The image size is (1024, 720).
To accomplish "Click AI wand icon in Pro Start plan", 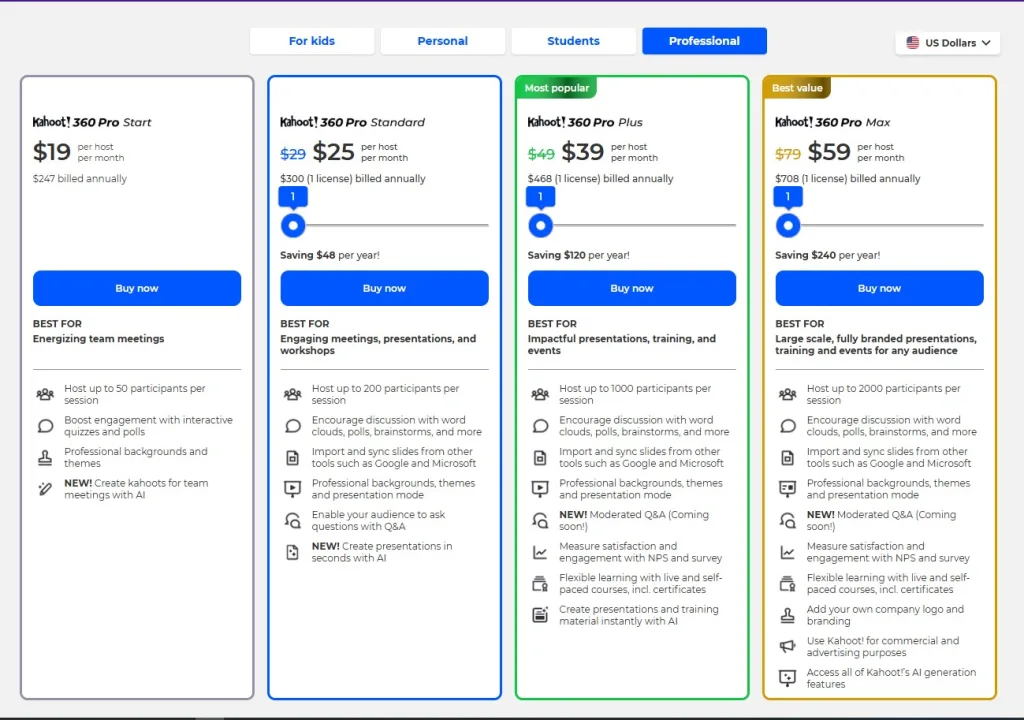I will 45,489.
